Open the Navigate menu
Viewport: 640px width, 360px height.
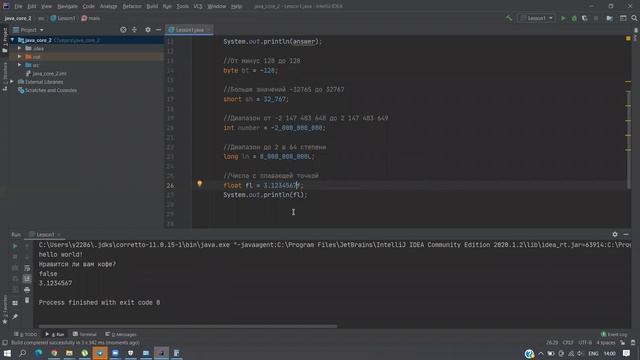67,6
